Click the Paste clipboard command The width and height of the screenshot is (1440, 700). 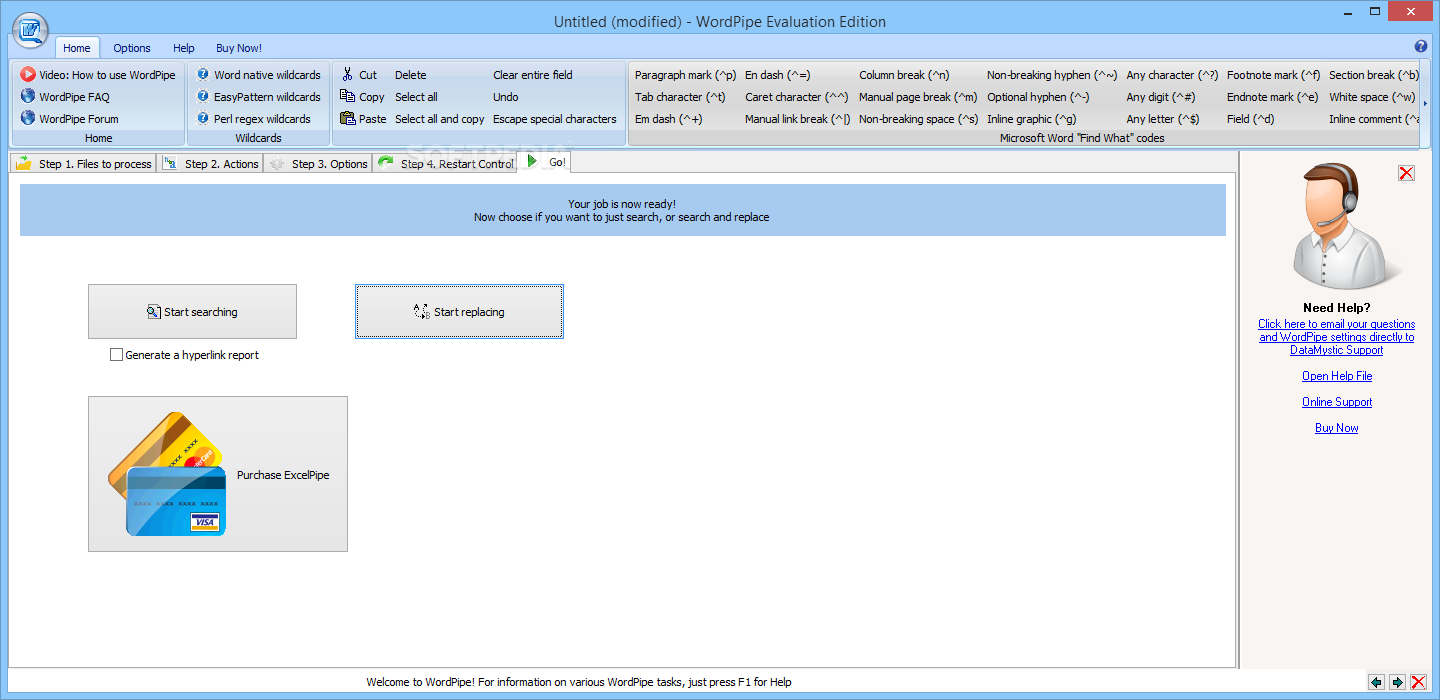(363, 119)
